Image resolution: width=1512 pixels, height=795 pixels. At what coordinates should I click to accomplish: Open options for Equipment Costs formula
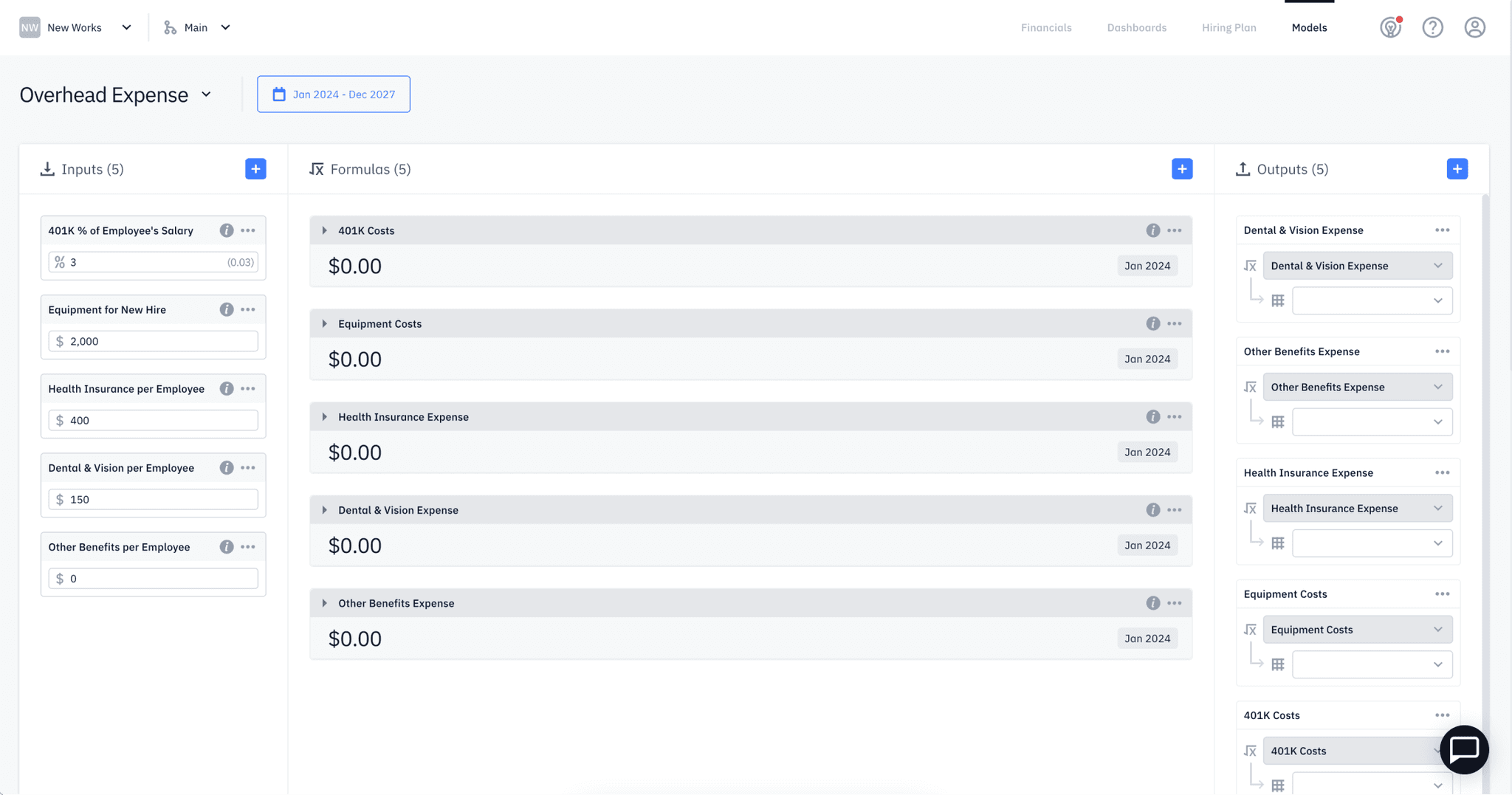[x=1175, y=323]
